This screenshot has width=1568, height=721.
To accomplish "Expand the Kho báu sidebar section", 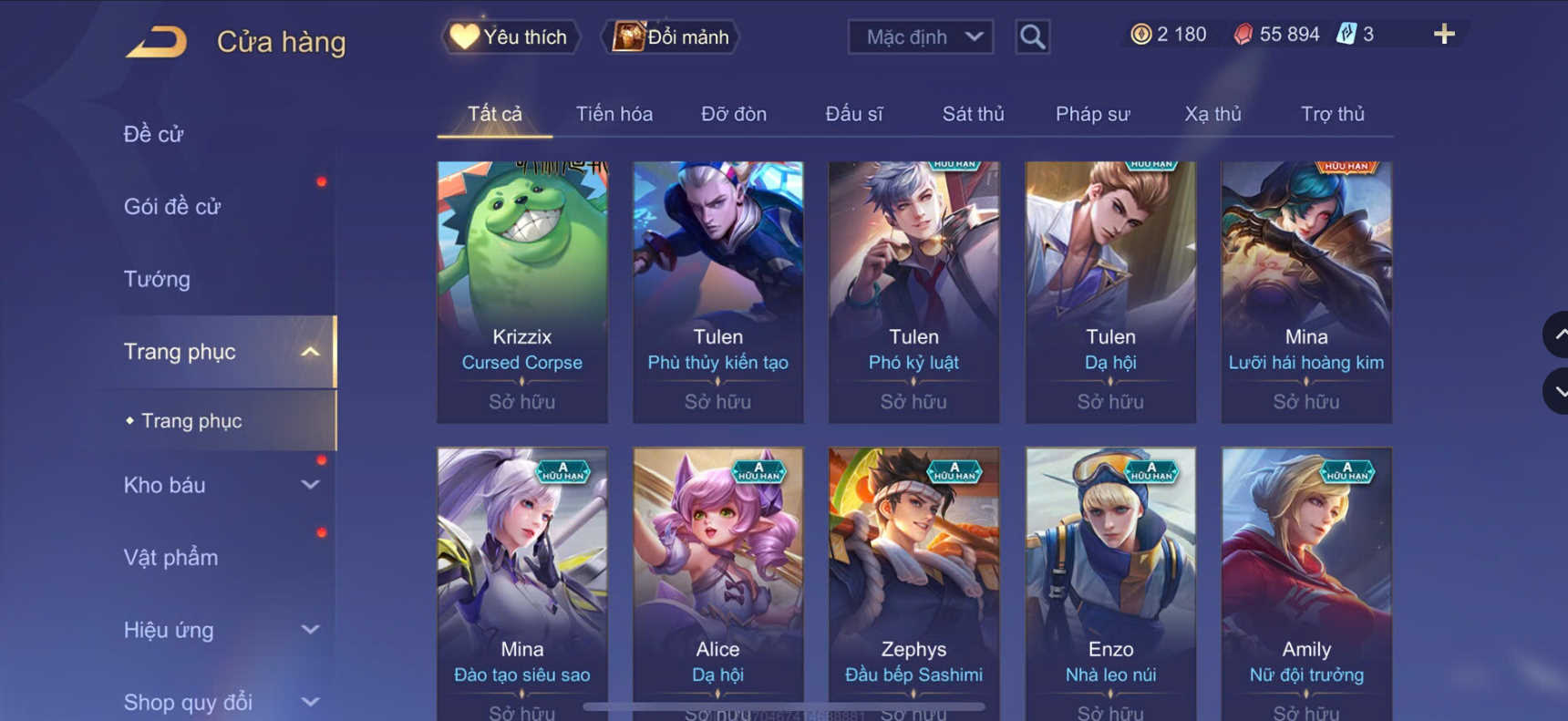I will point(311,485).
